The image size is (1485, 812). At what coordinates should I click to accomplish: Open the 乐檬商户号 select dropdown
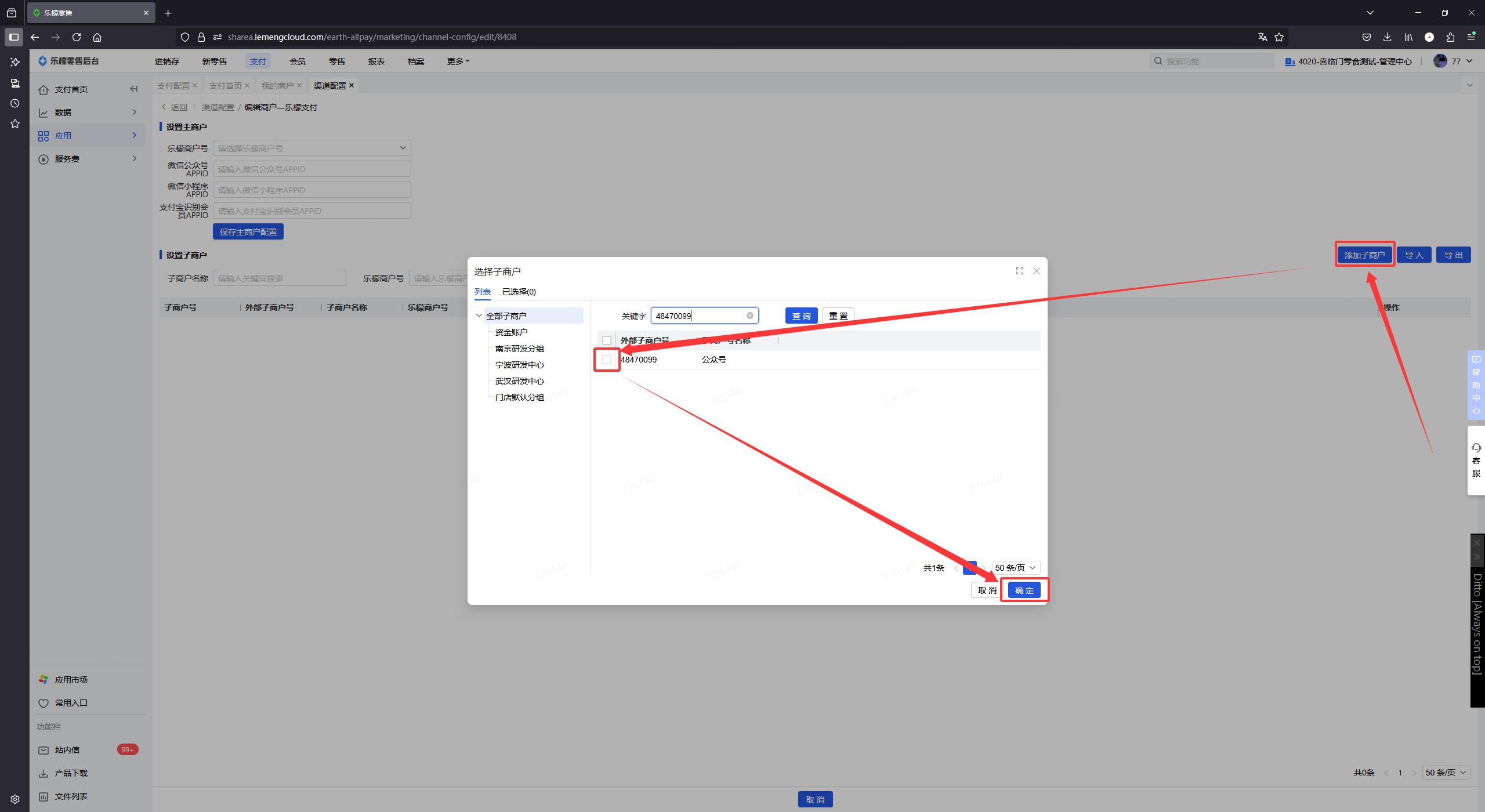pyautogui.click(x=312, y=148)
